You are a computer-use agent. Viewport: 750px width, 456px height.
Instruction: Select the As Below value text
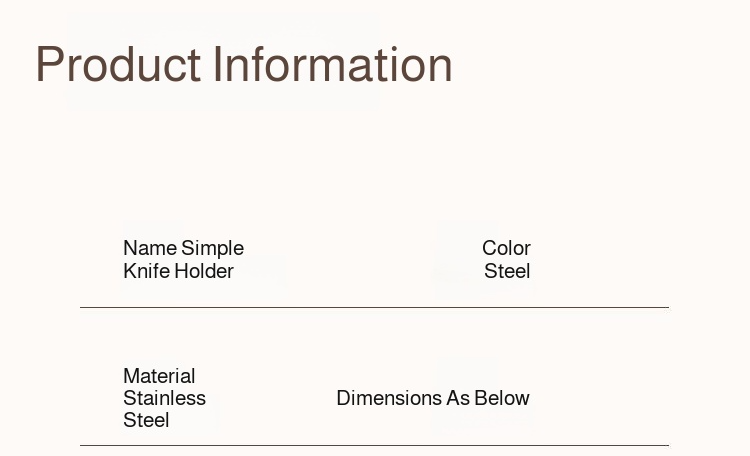pos(488,398)
